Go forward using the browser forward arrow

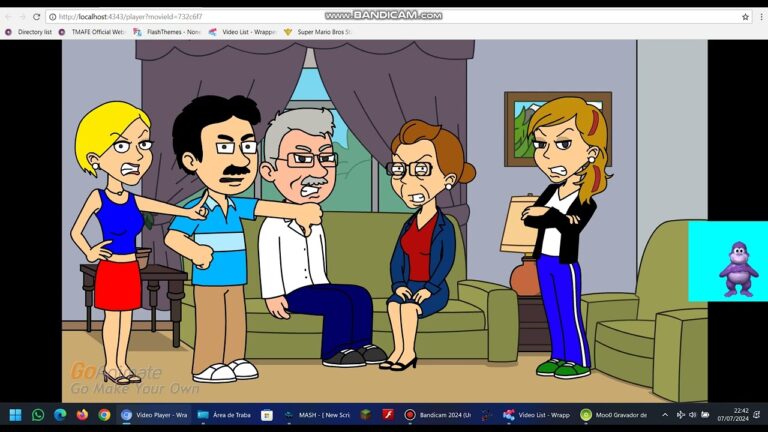coord(22,17)
